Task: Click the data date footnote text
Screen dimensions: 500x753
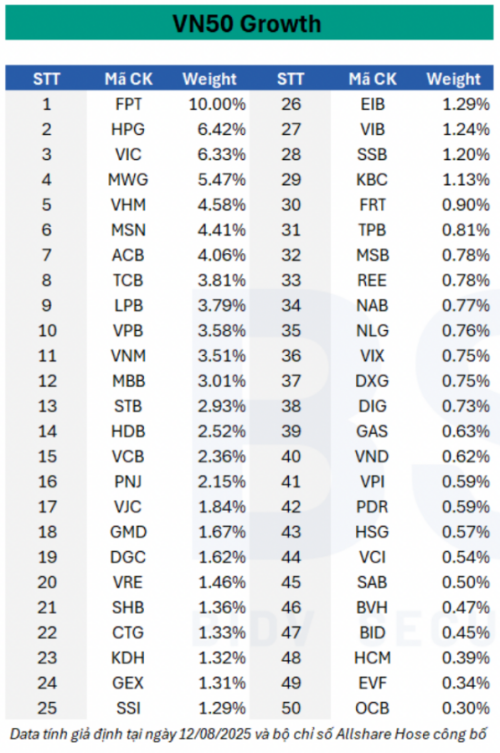Action: tap(248, 734)
